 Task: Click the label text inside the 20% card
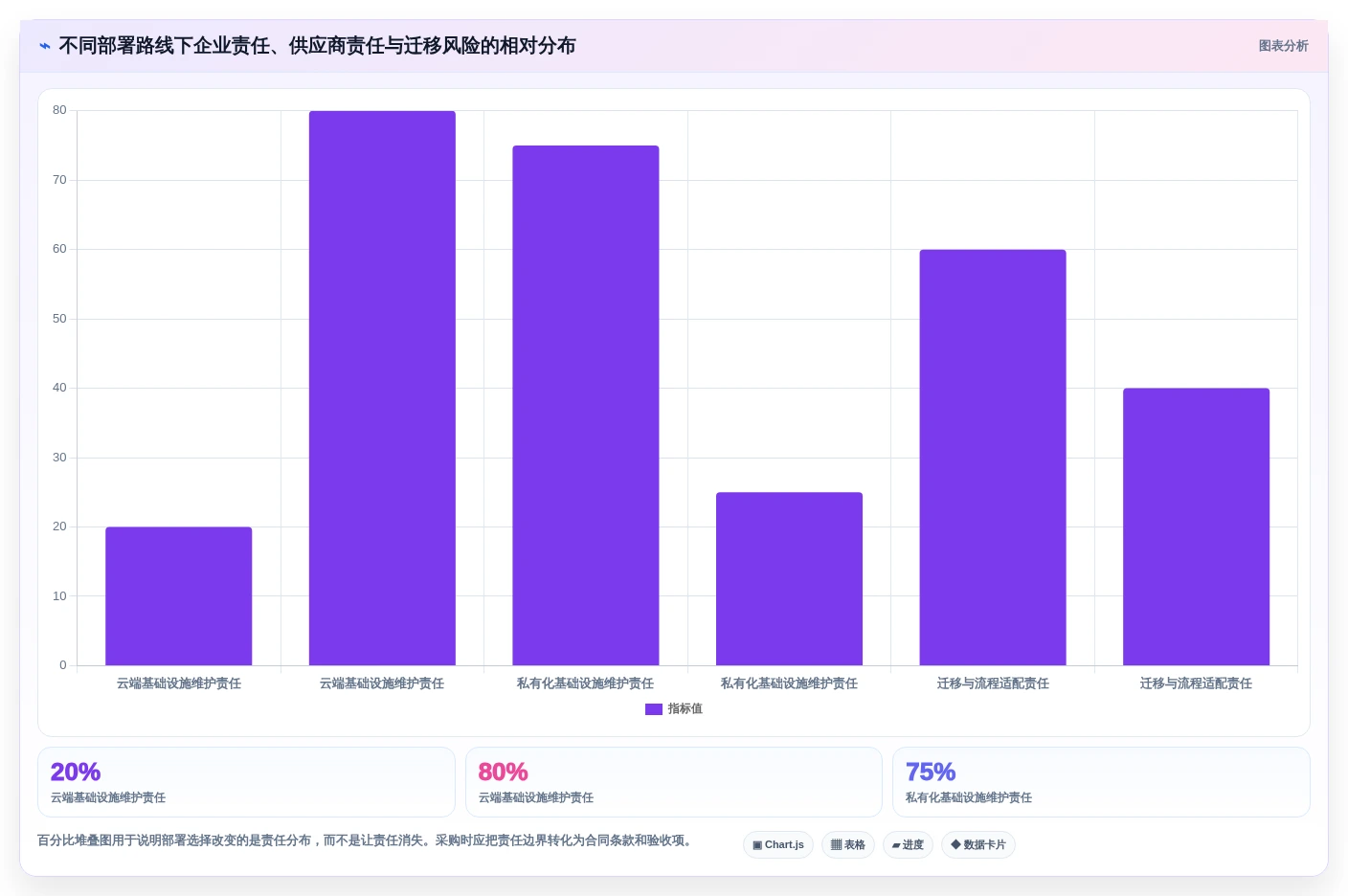point(108,797)
